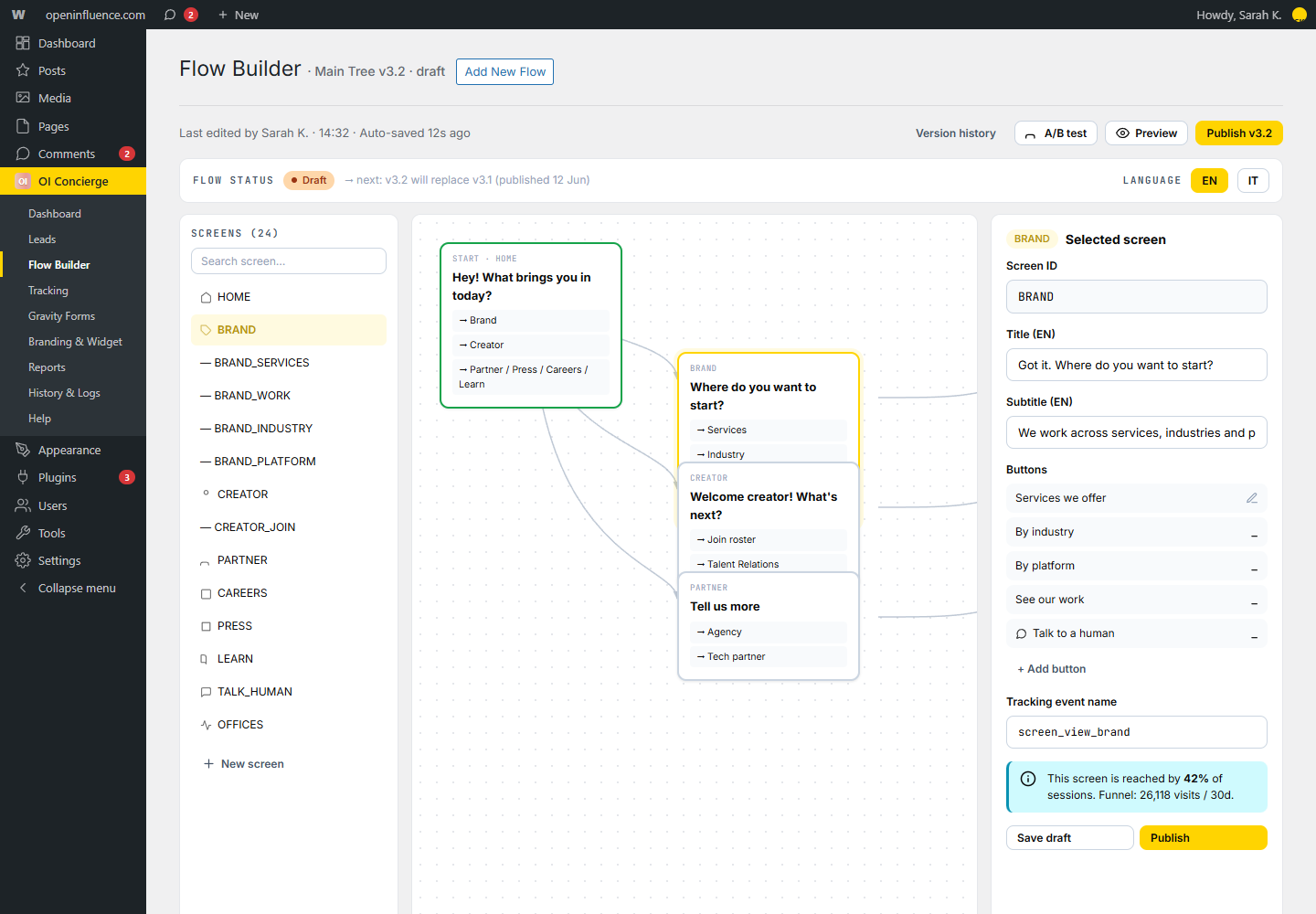Click the Subtitle (EN) input field
Image resolution: width=1316 pixels, height=914 pixels.
(x=1137, y=432)
